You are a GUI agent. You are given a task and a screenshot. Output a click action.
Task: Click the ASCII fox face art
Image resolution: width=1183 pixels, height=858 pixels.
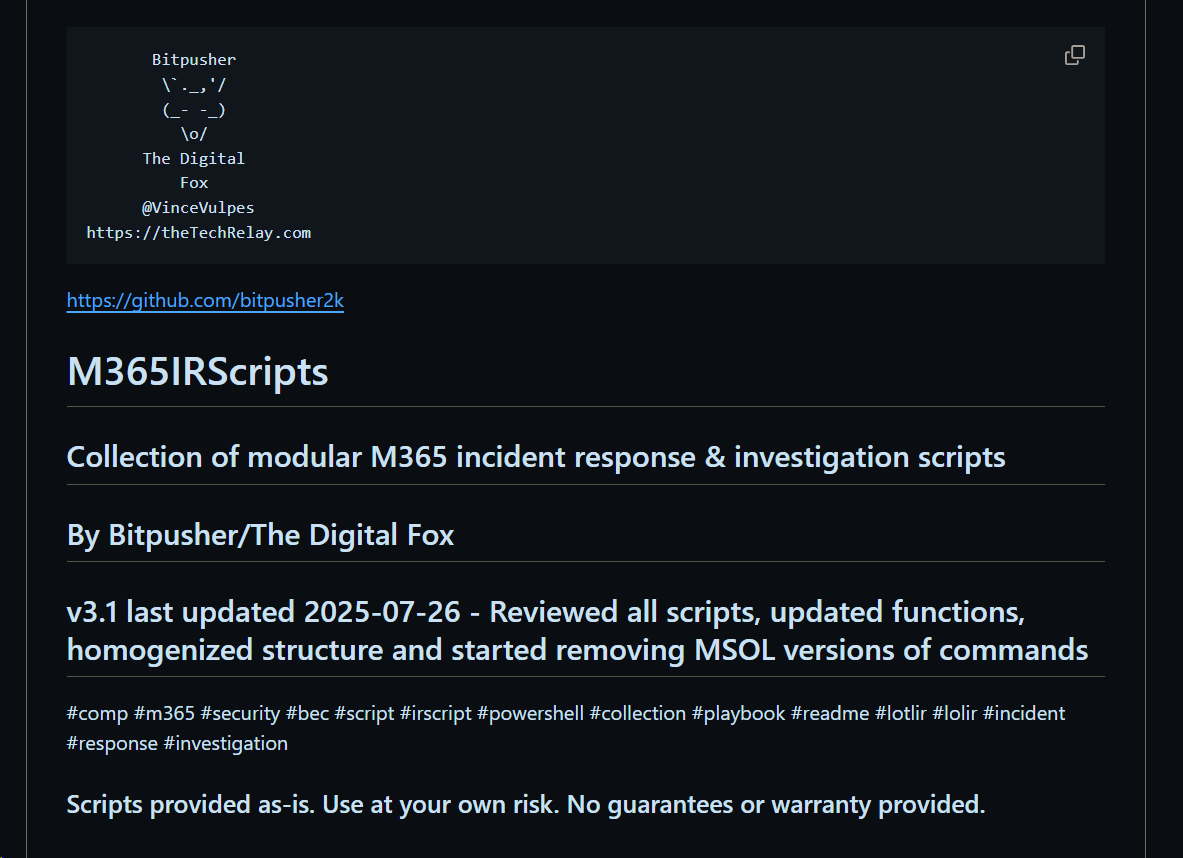(x=194, y=110)
